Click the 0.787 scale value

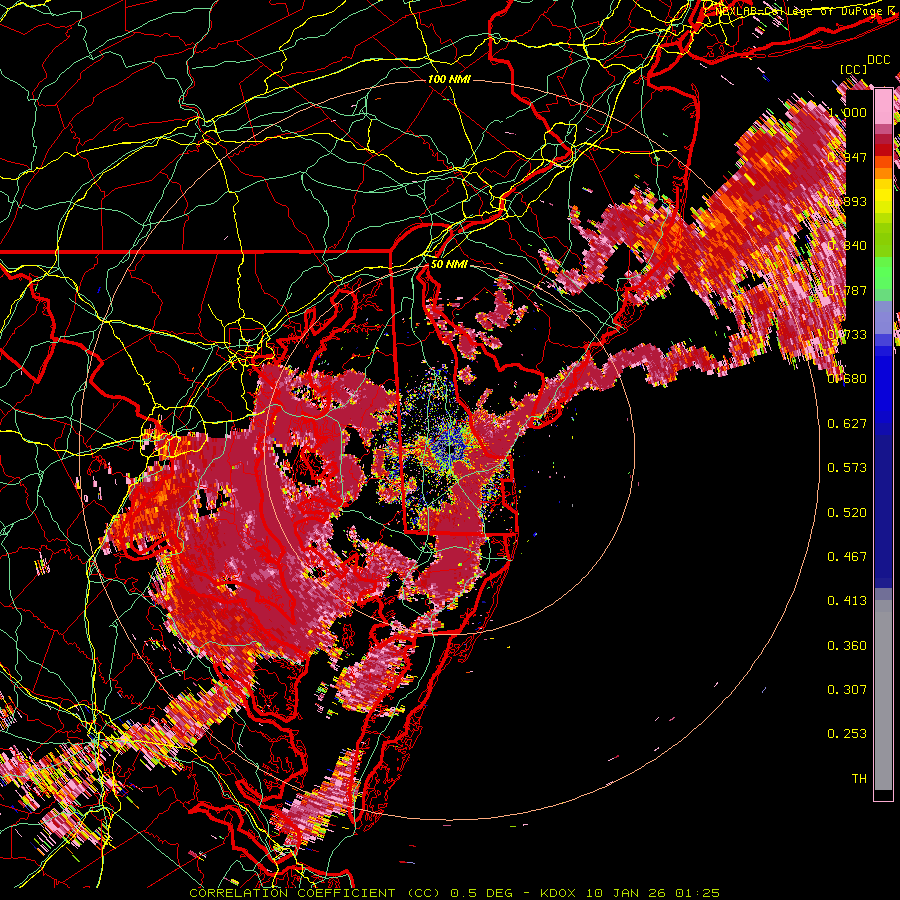[x=847, y=290]
